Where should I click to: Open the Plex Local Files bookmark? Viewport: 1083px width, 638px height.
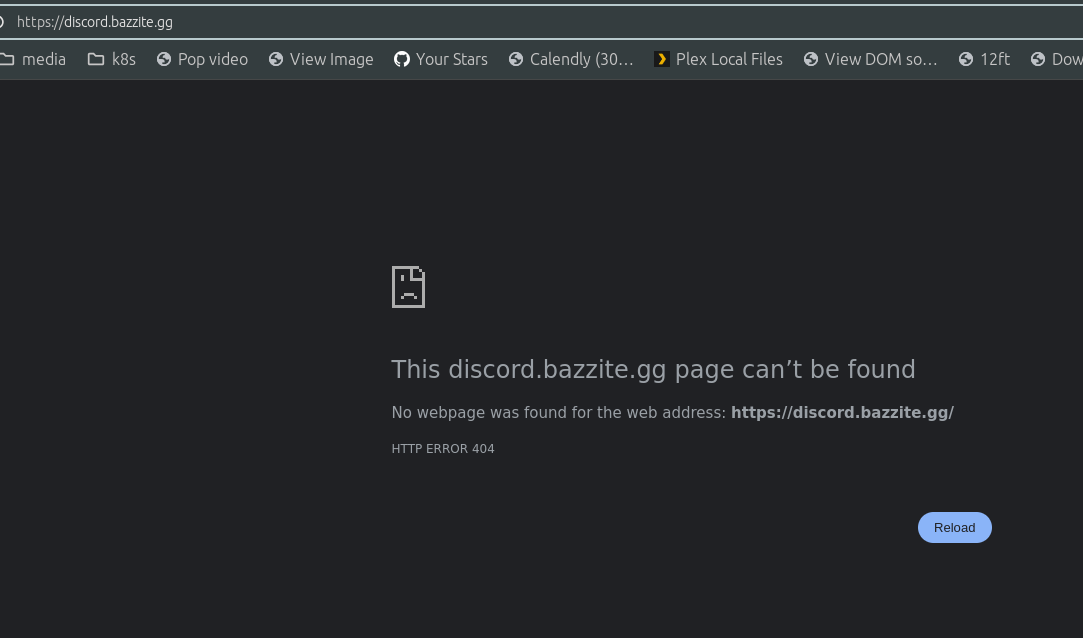point(718,59)
